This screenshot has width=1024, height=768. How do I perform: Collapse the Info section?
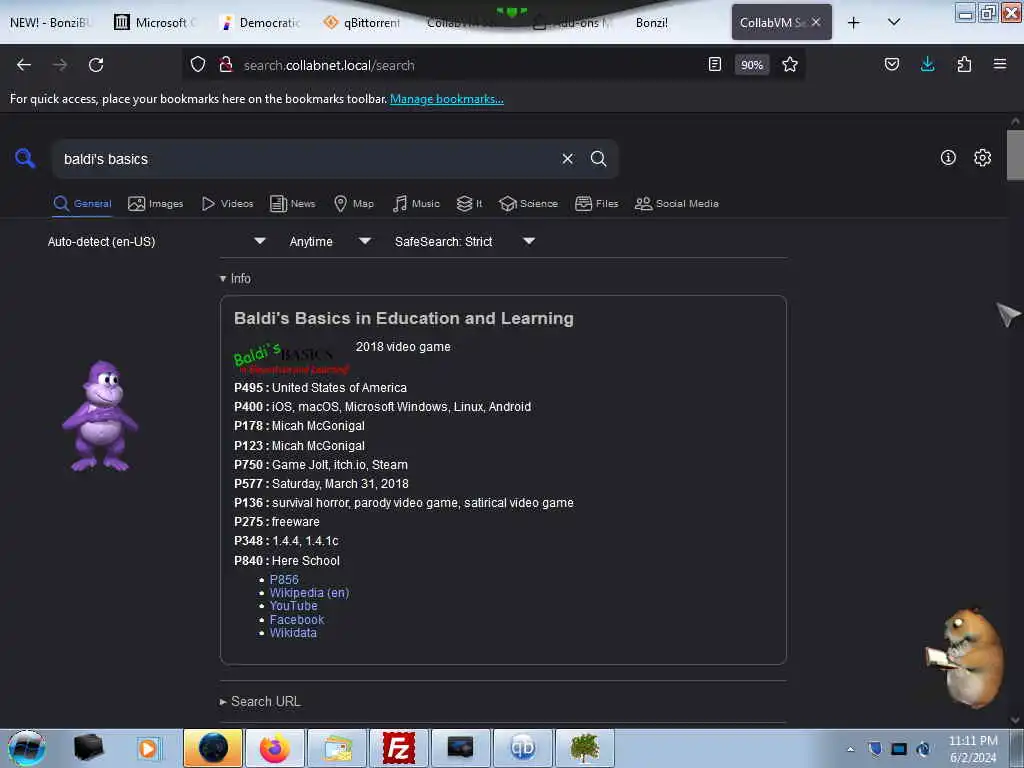point(235,279)
